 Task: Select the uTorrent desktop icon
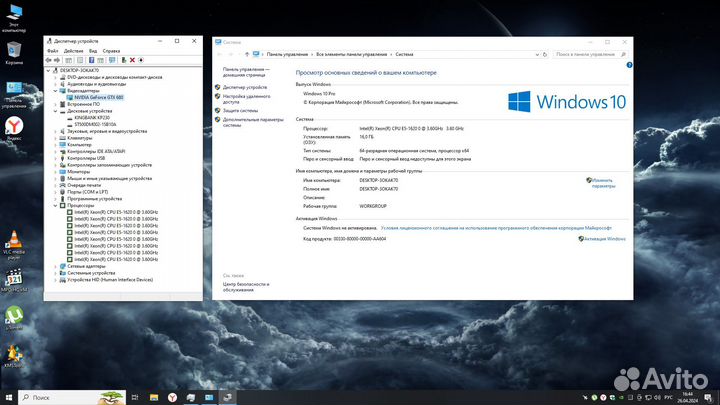pyautogui.click(x=14, y=318)
